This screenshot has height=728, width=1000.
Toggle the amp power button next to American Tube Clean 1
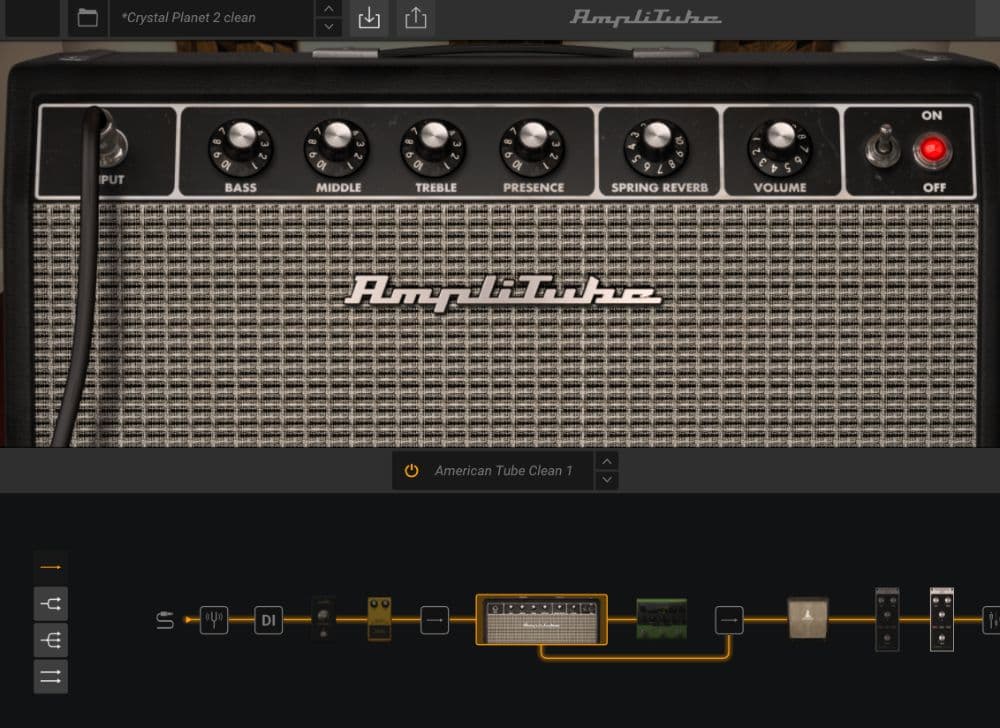[x=410, y=470]
